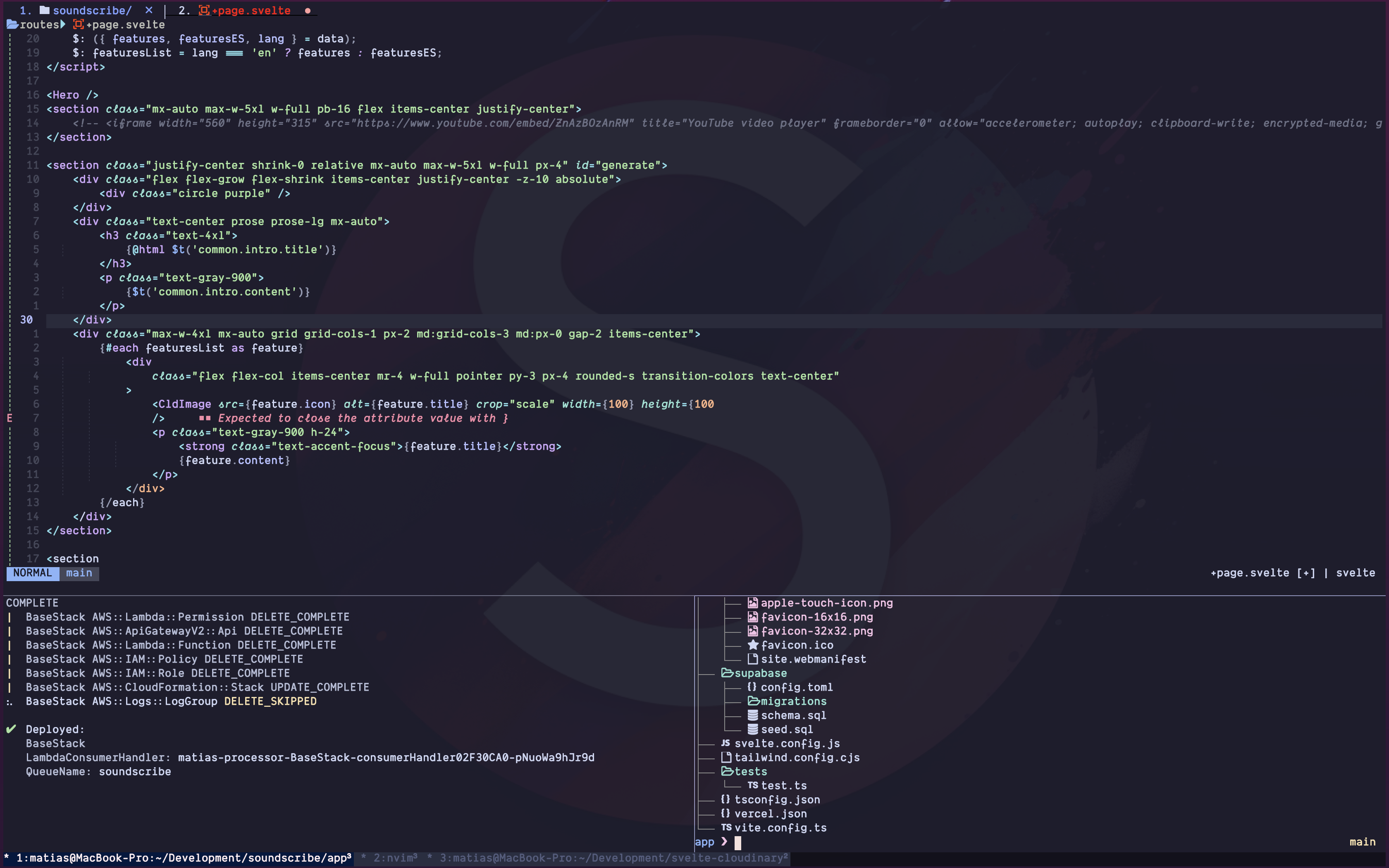The width and height of the screenshot is (1389, 868).
Task: Select test.ts in the file tree
Action: coord(783,785)
